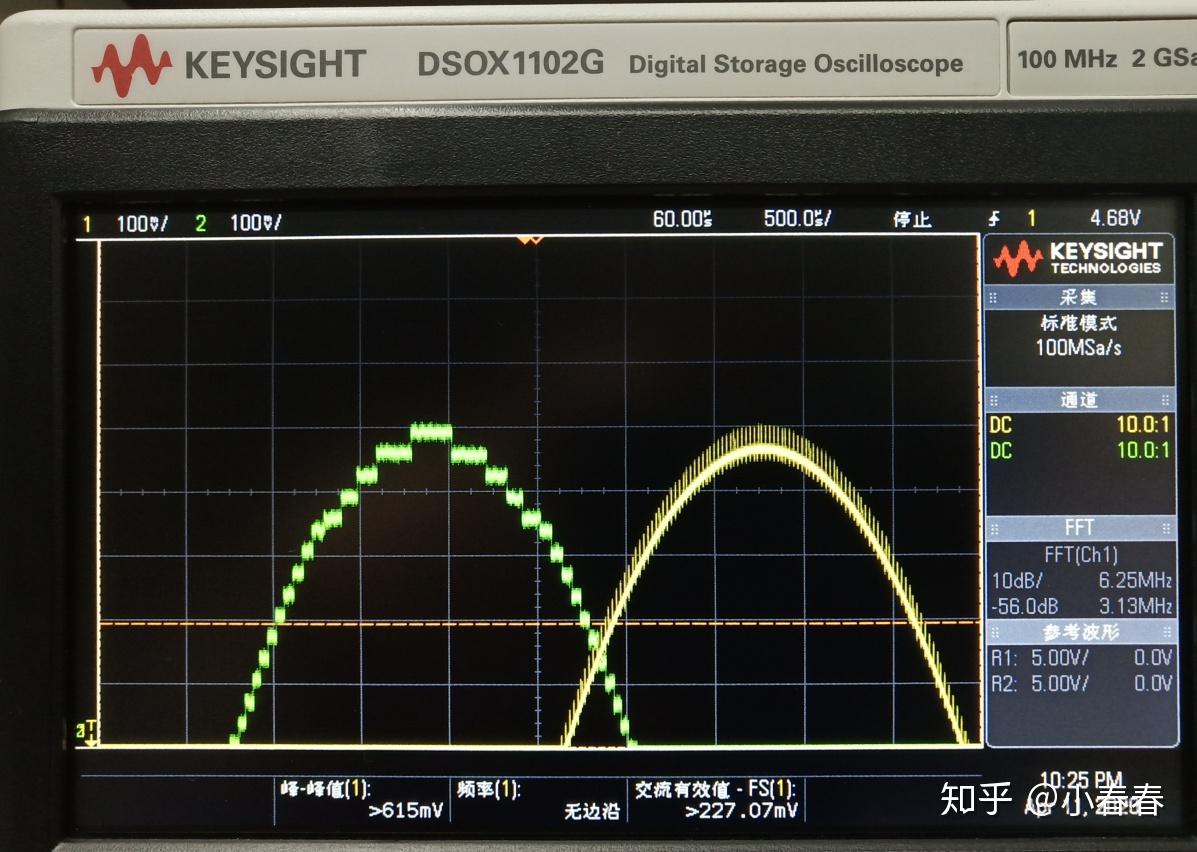Click the 100 MHz bandwidth label
This screenshot has width=1197, height=852.
[1067, 59]
